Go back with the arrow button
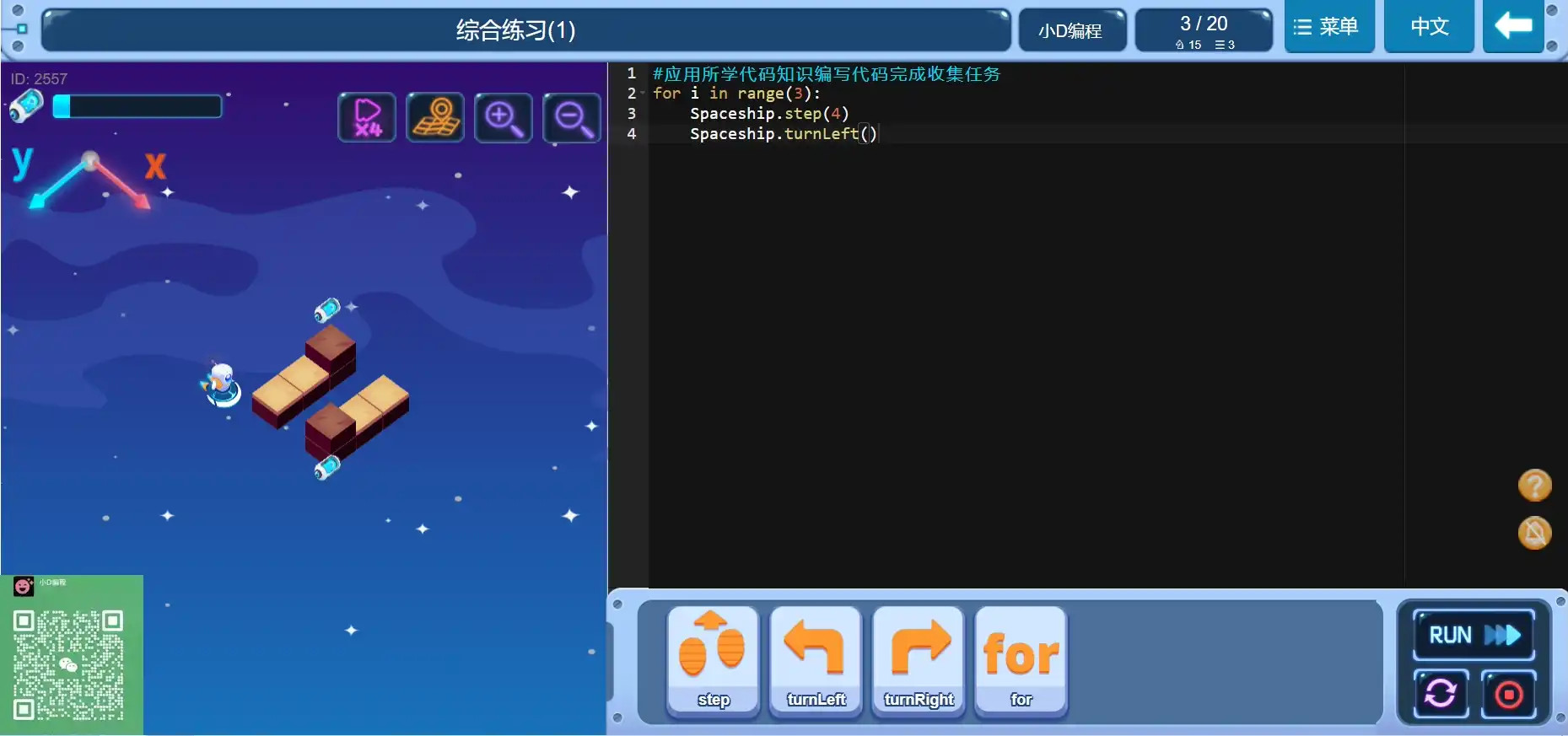1568x736 pixels. [1513, 27]
